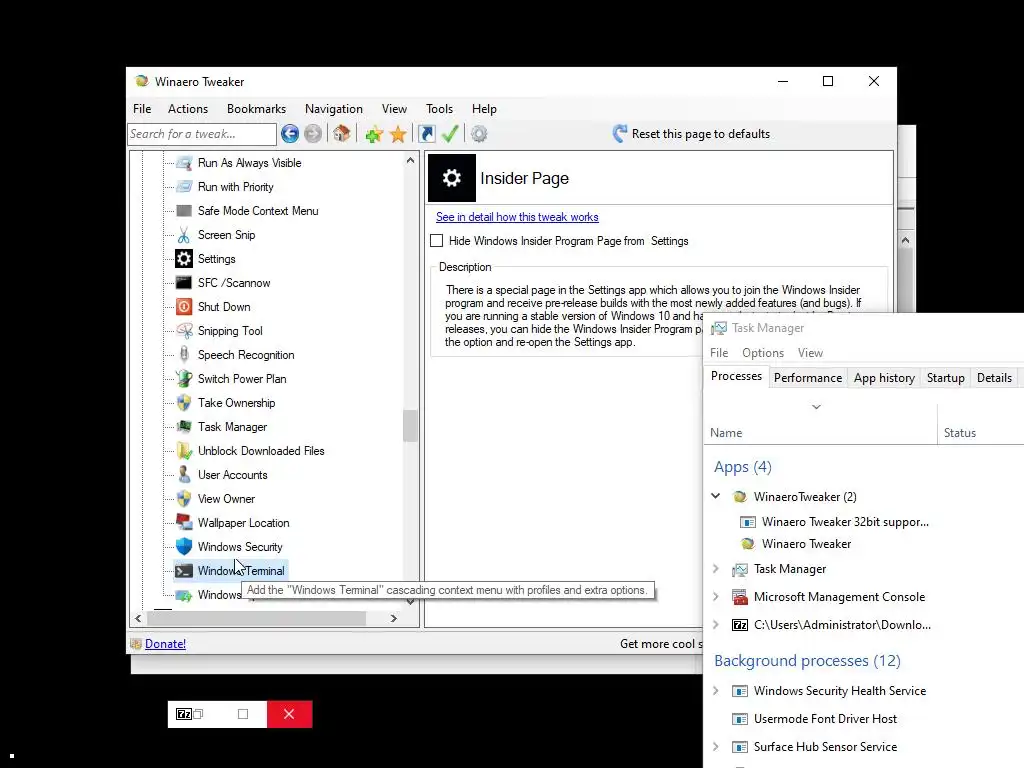The width and height of the screenshot is (1024, 768).
Task: Expand Windows Security Health Service row
Action: point(716,691)
